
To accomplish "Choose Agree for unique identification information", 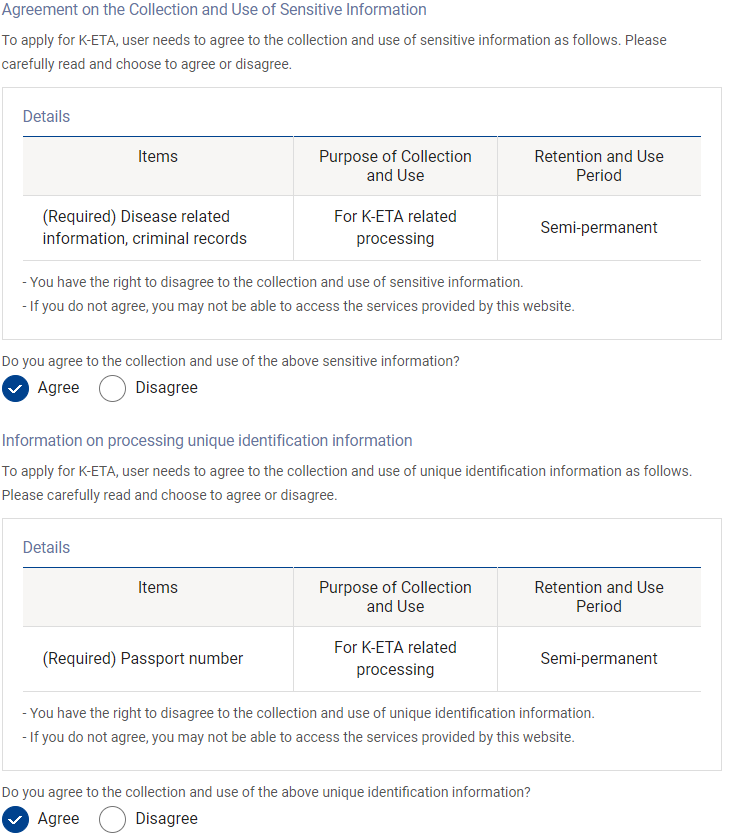I will pyautogui.click(x=16, y=819).
